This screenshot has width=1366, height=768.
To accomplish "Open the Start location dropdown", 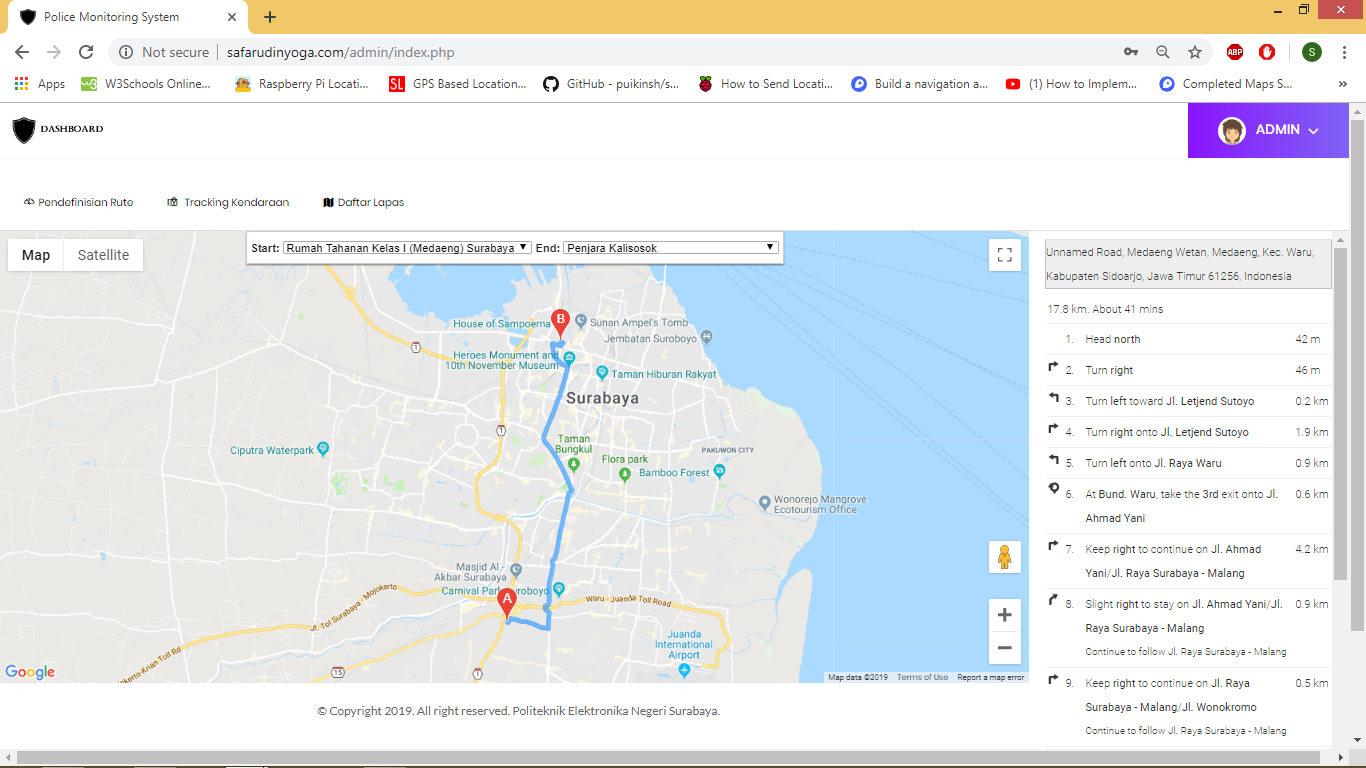I will pyautogui.click(x=406, y=248).
